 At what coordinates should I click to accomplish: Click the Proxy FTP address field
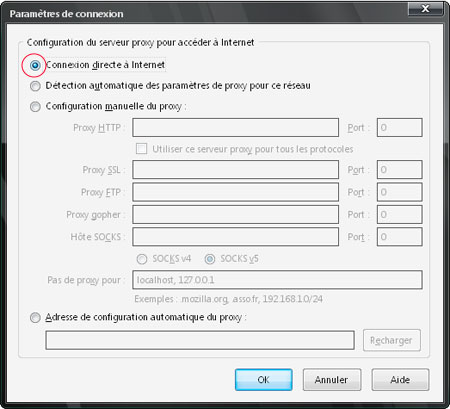(x=235, y=192)
